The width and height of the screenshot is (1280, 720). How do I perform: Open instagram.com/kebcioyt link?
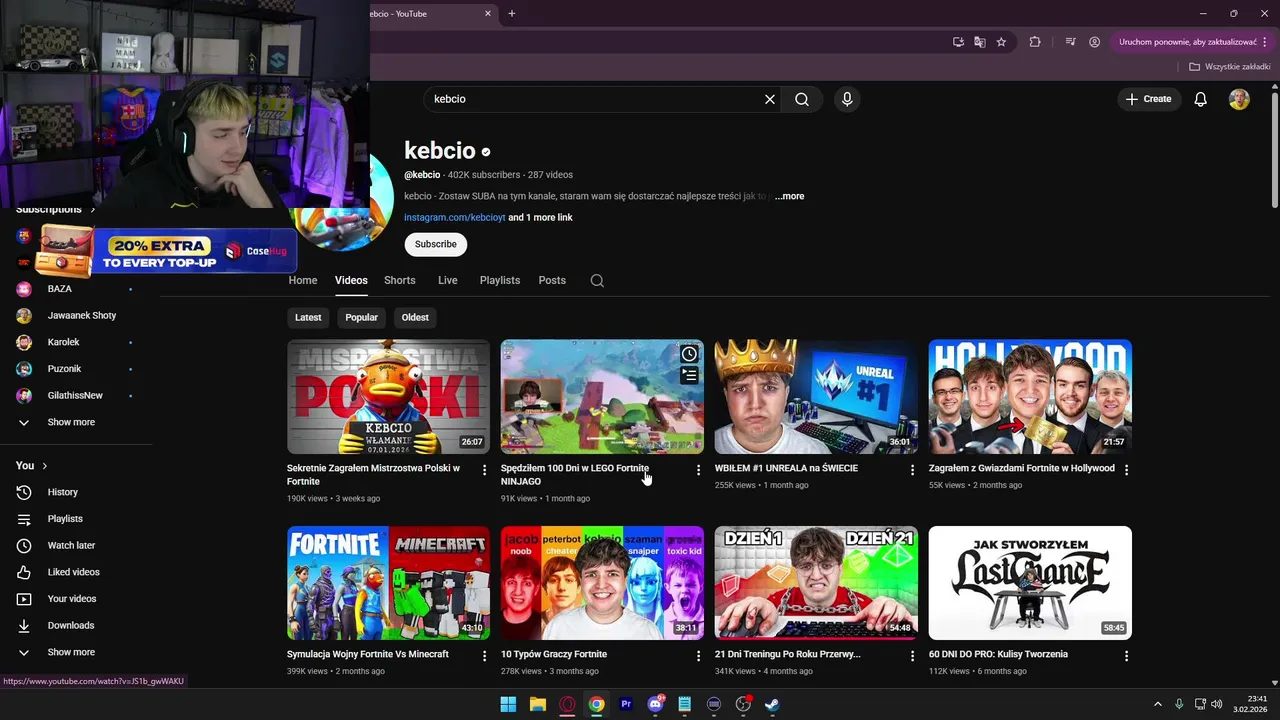pyautogui.click(x=454, y=217)
